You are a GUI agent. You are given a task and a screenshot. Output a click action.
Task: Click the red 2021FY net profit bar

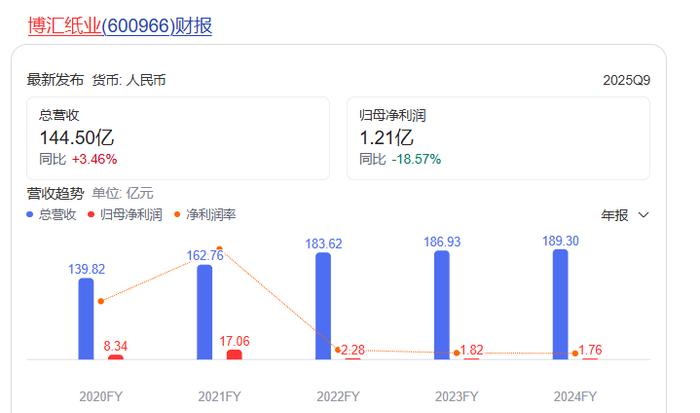point(234,355)
